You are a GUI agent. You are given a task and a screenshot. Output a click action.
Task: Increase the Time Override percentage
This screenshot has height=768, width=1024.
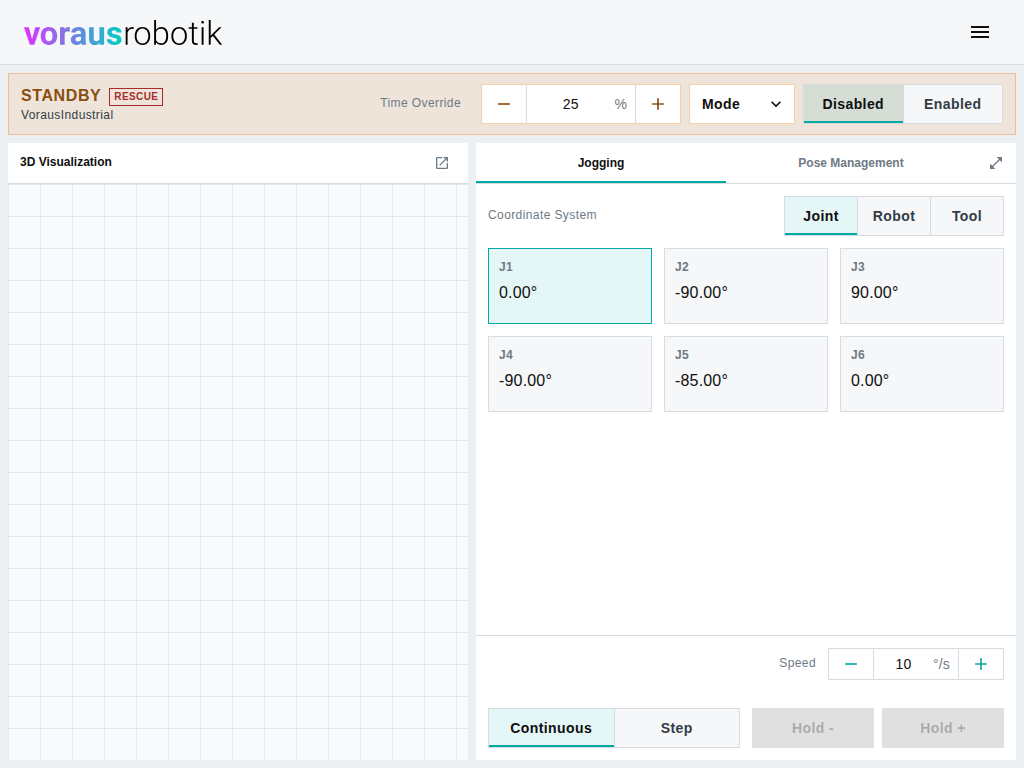pos(658,104)
